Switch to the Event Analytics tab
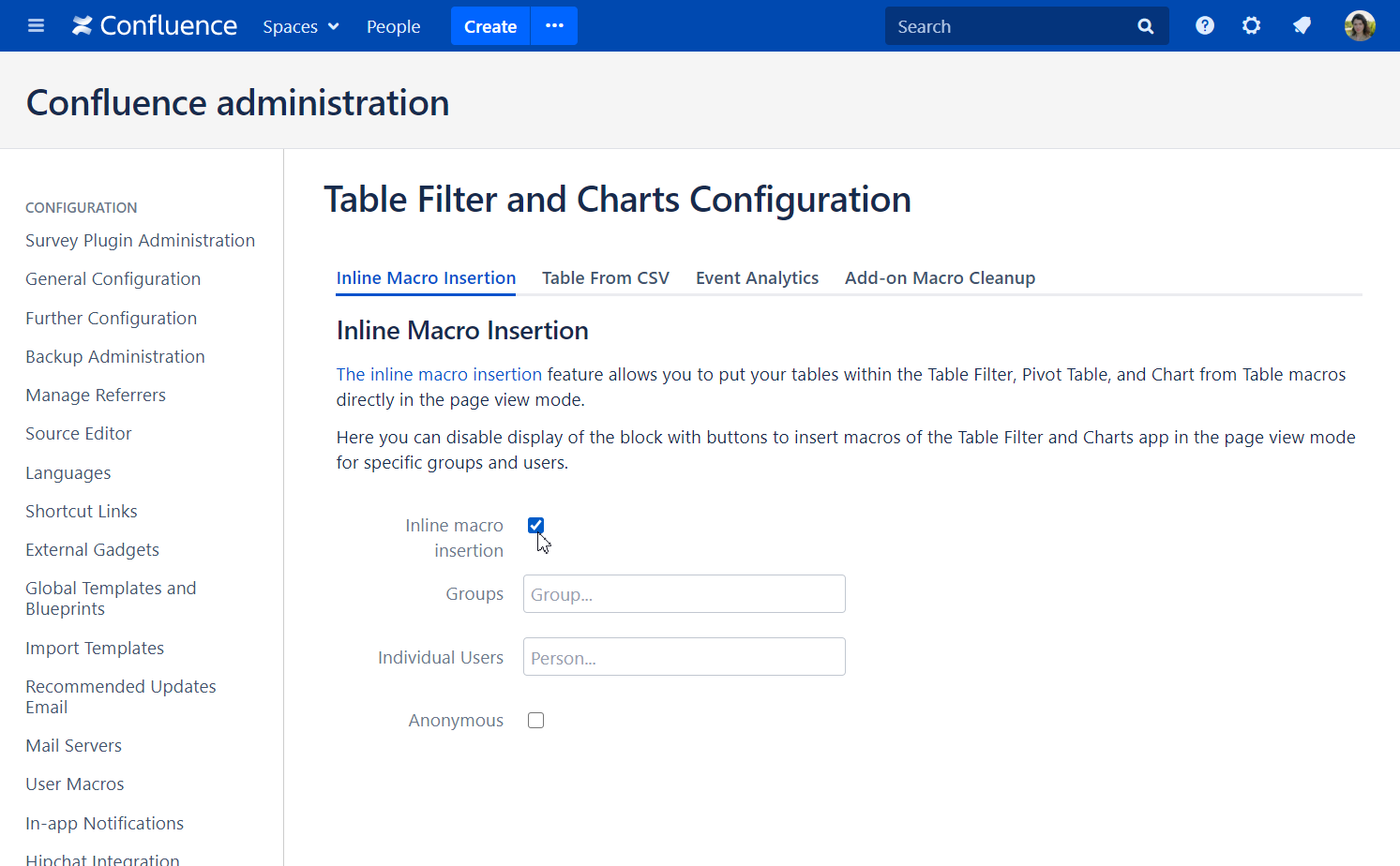 (x=757, y=277)
